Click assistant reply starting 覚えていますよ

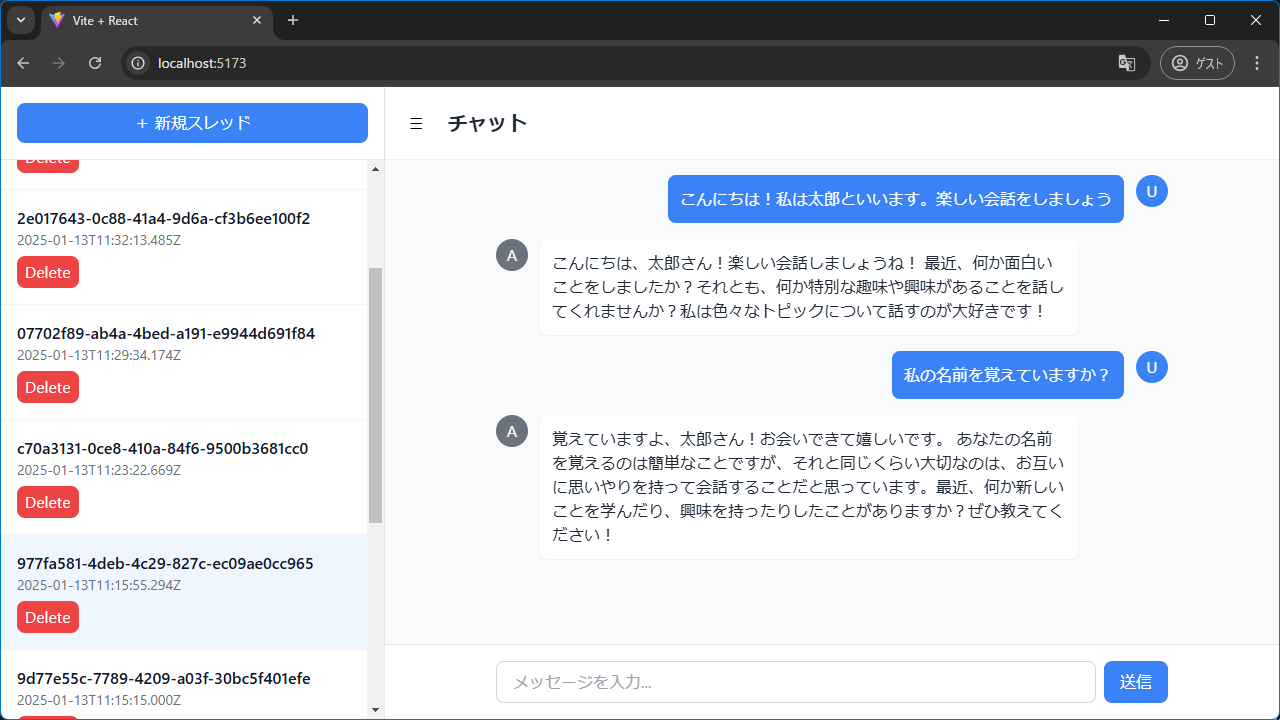[809, 487]
